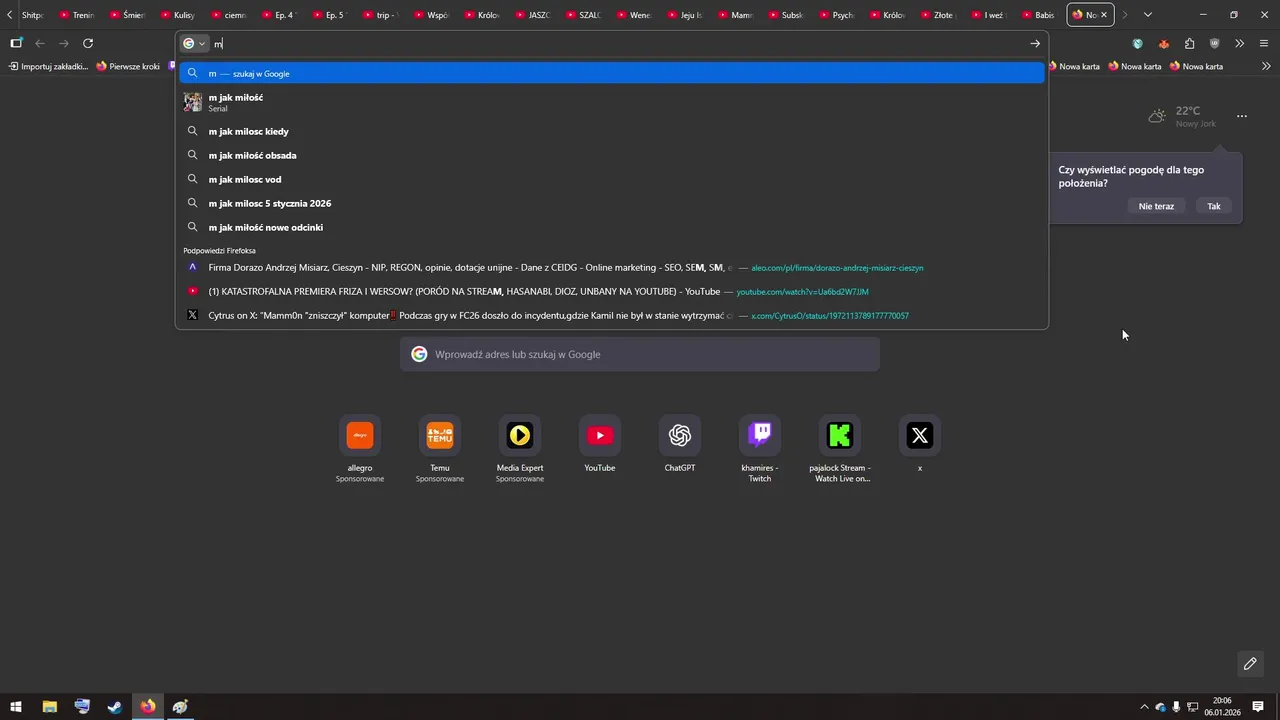
Task: Open Firma Dorazo Andrzej Misiarz suggestion
Action: (612, 267)
